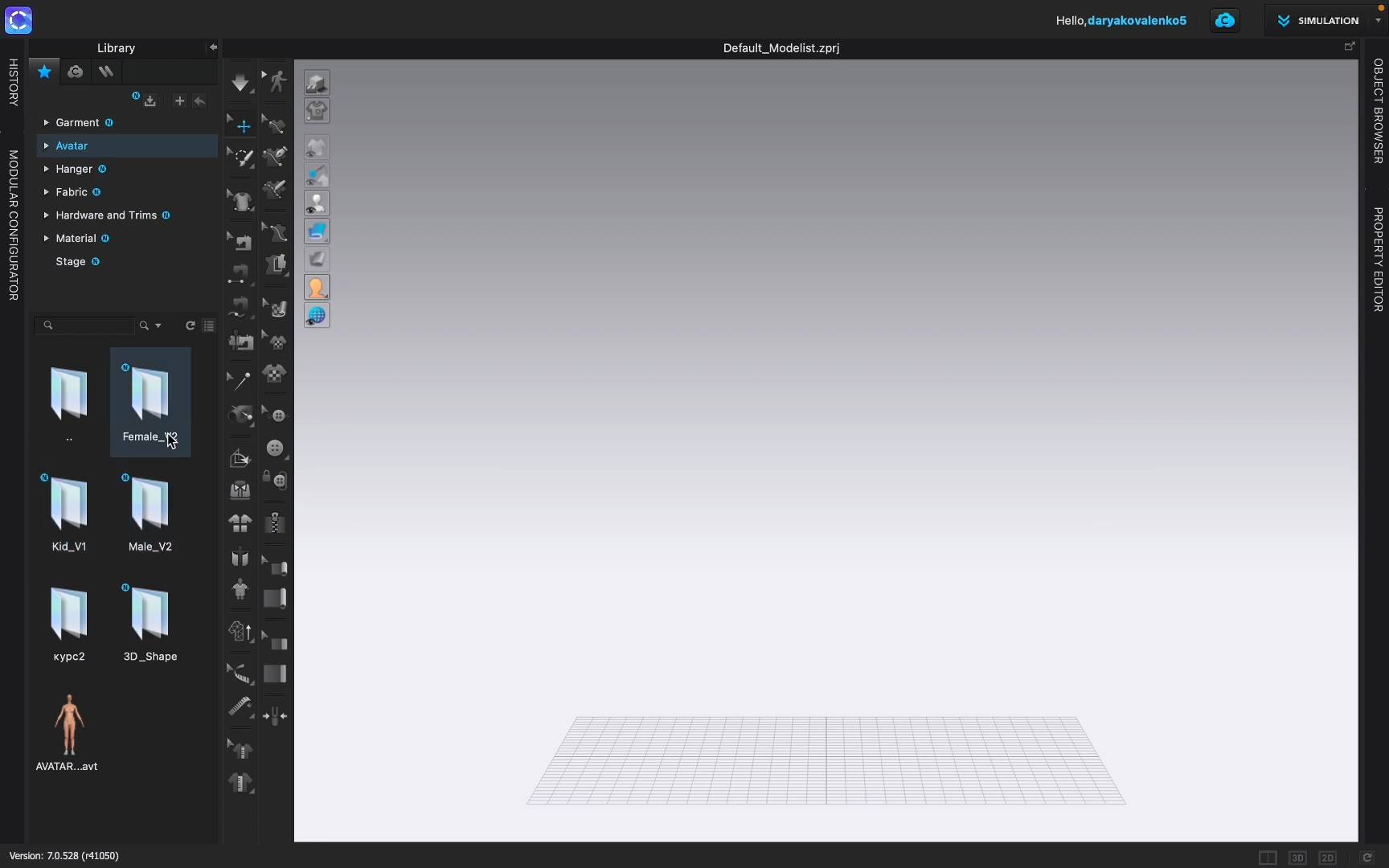Viewport: 1389px width, 868px height.
Task: Open the Male_V2 folder
Action: click(150, 513)
